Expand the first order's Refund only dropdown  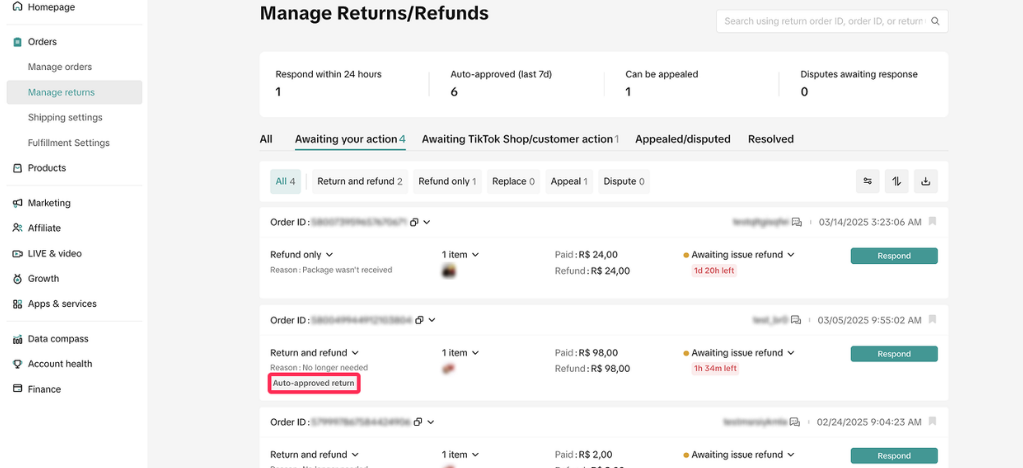click(x=329, y=255)
